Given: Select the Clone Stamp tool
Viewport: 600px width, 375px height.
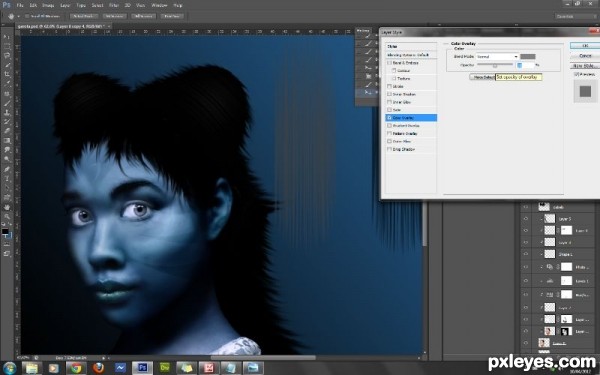Looking at the screenshot, I should (x=7, y=112).
